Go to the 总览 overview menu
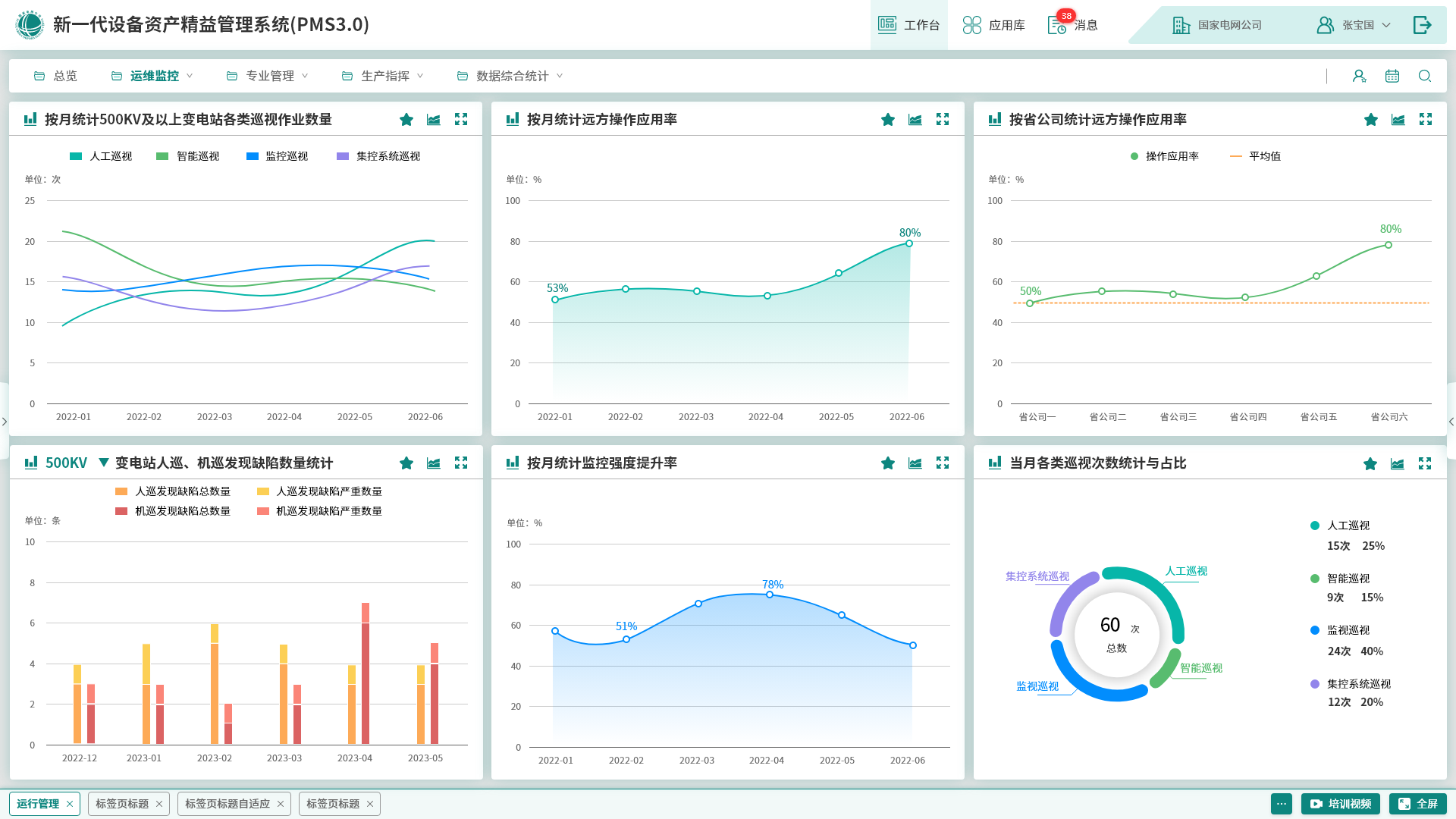1456x819 pixels. click(x=55, y=76)
